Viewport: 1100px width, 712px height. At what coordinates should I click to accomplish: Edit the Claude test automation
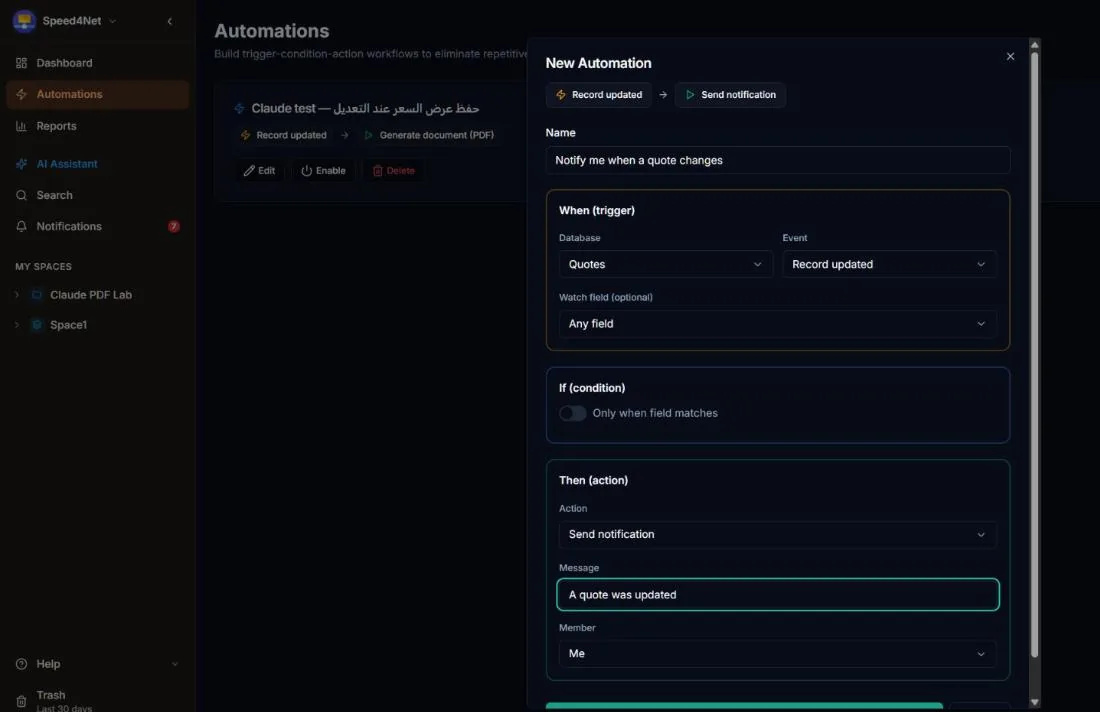(260, 170)
